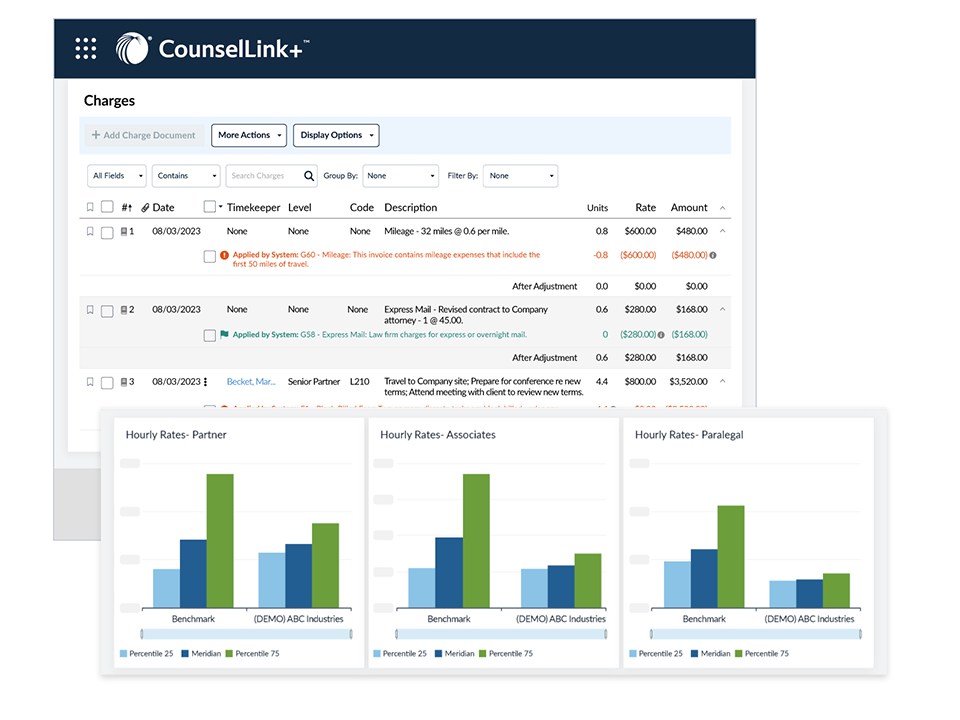Click the orange warning icon for G60 Mileage
This screenshot has height=720, width=960.
[224, 255]
